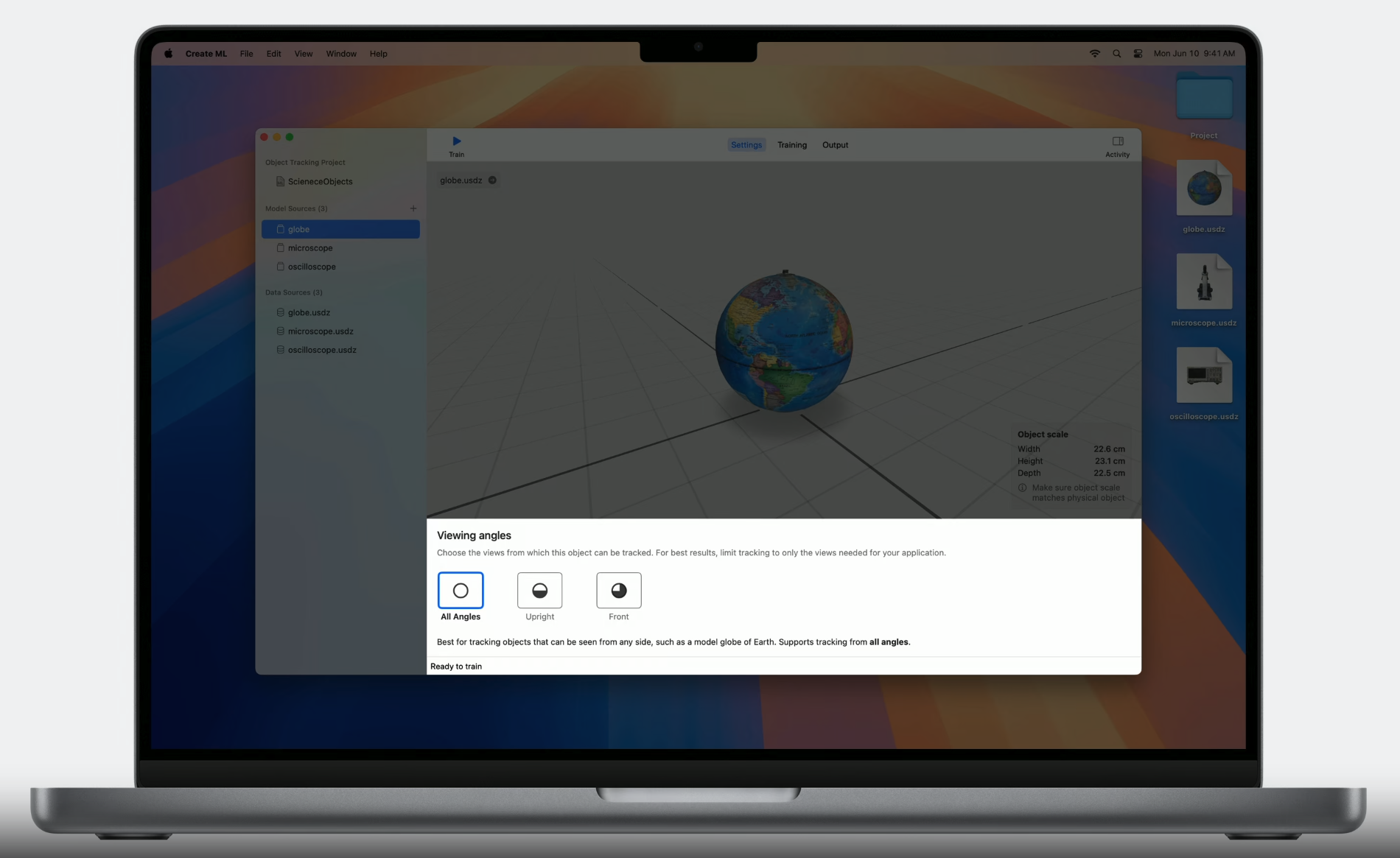Click the arrow icon next to globe.usdz
The height and width of the screenshot is (858, 1400).
coord(492,180)
